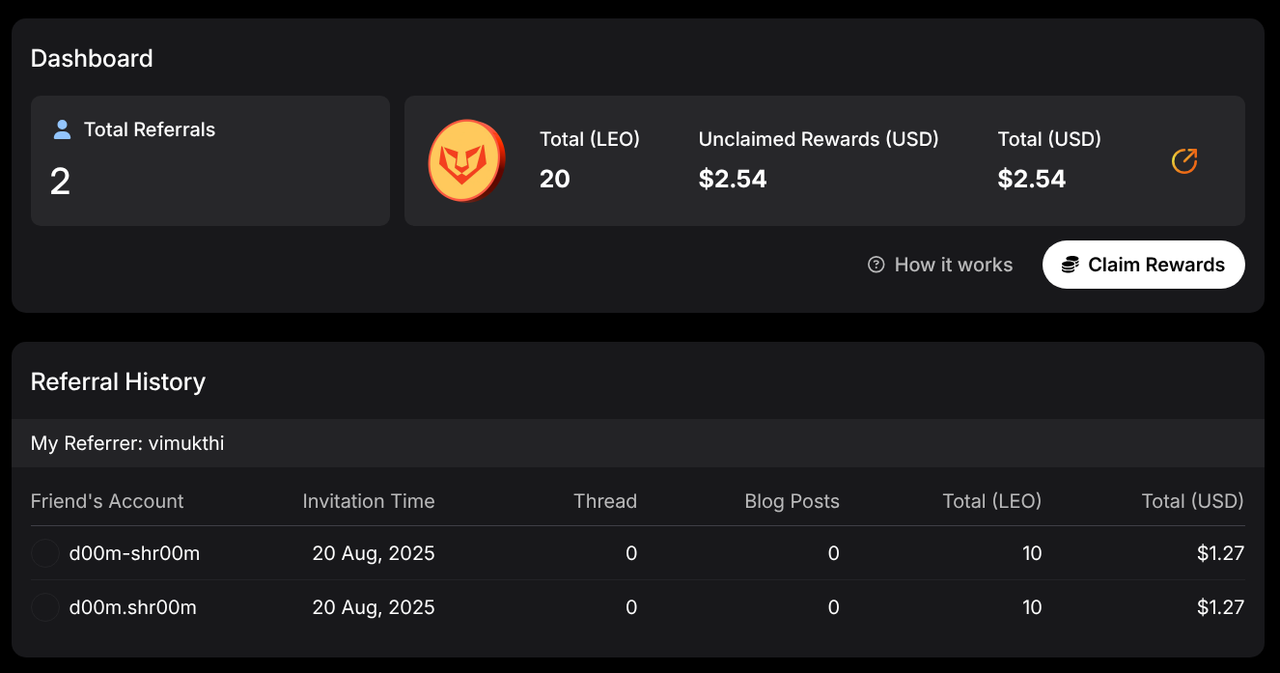Image resolution: width=1280 pixels, height=673 pixels.
Task: Click the Thread column header
Action: coord(605,501)
